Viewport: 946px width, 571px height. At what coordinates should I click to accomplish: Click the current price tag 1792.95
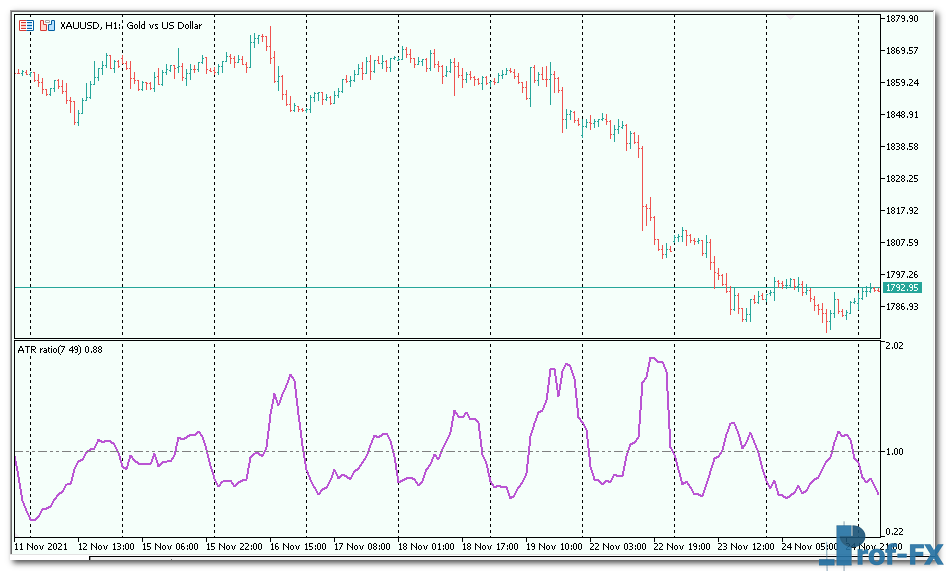[x=902, y=288]
